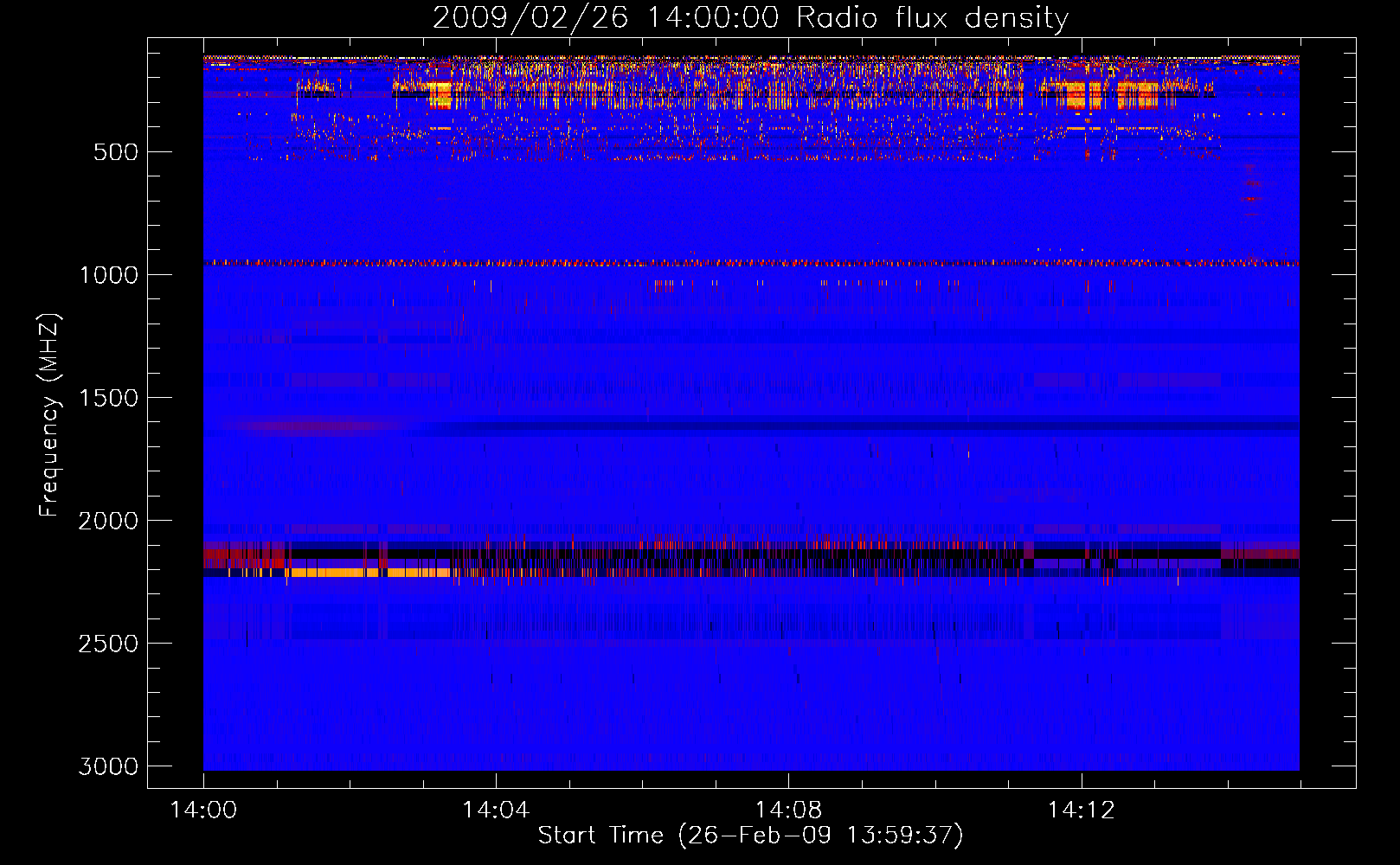Click the 3000 frequency tick label

click(108, 766)
